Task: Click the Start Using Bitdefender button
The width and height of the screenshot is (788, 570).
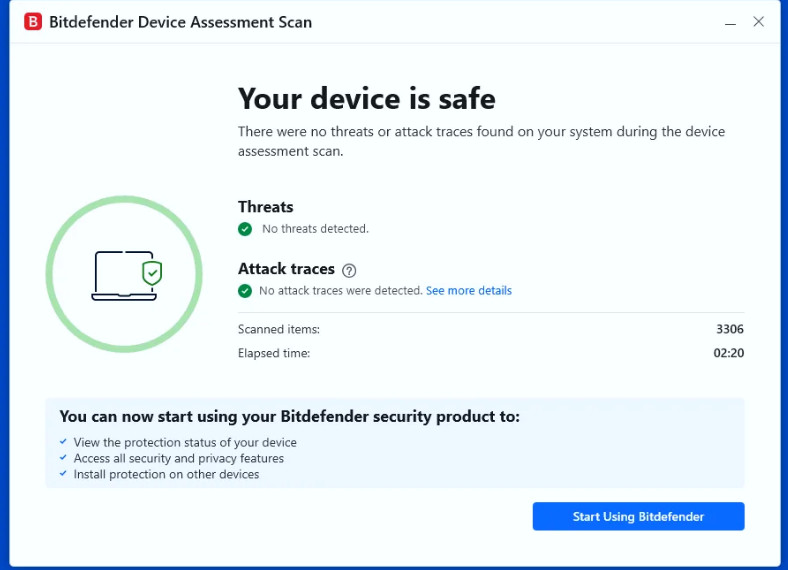Action: [x=638, y=516]
